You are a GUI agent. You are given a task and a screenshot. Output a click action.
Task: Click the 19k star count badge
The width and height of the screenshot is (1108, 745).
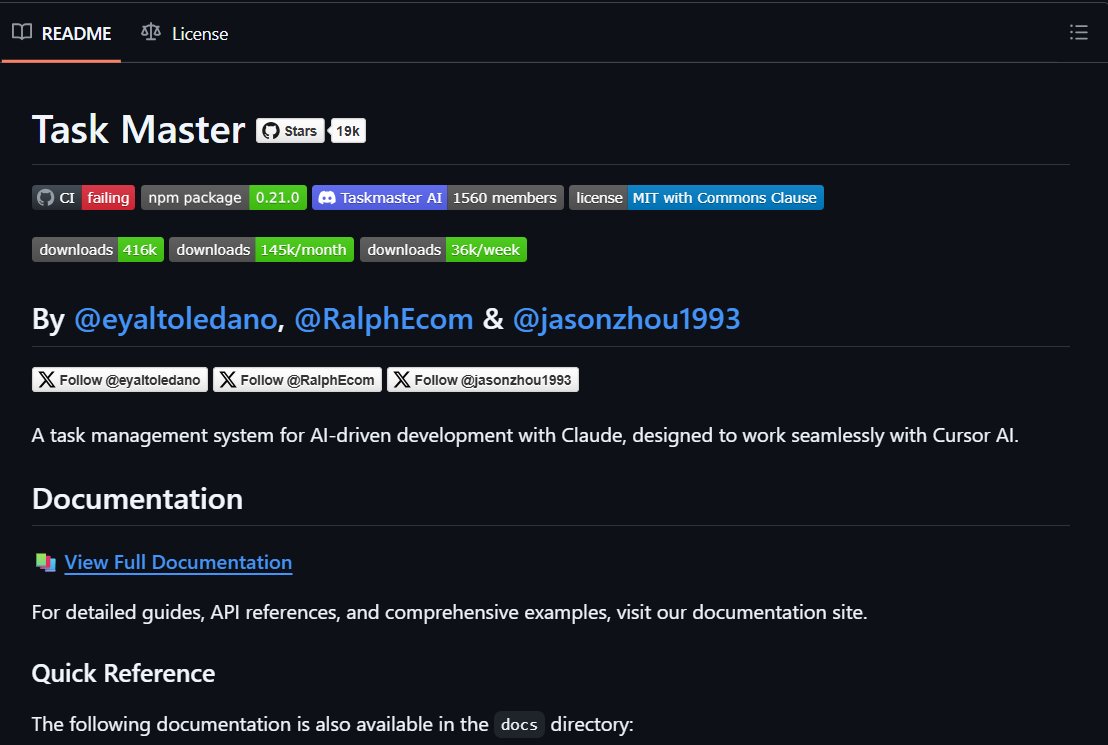pos(348,131)
